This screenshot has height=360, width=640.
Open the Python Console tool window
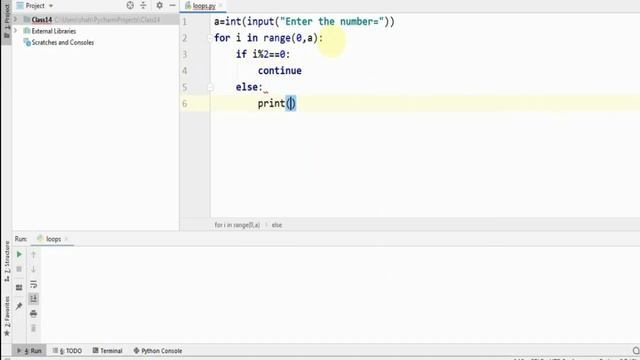158,351
